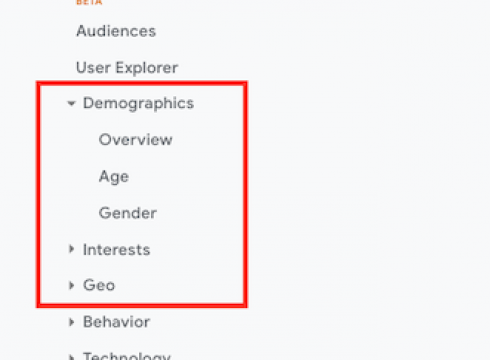
Task: Select the Technology menu label
Action: tap(127, 356)
